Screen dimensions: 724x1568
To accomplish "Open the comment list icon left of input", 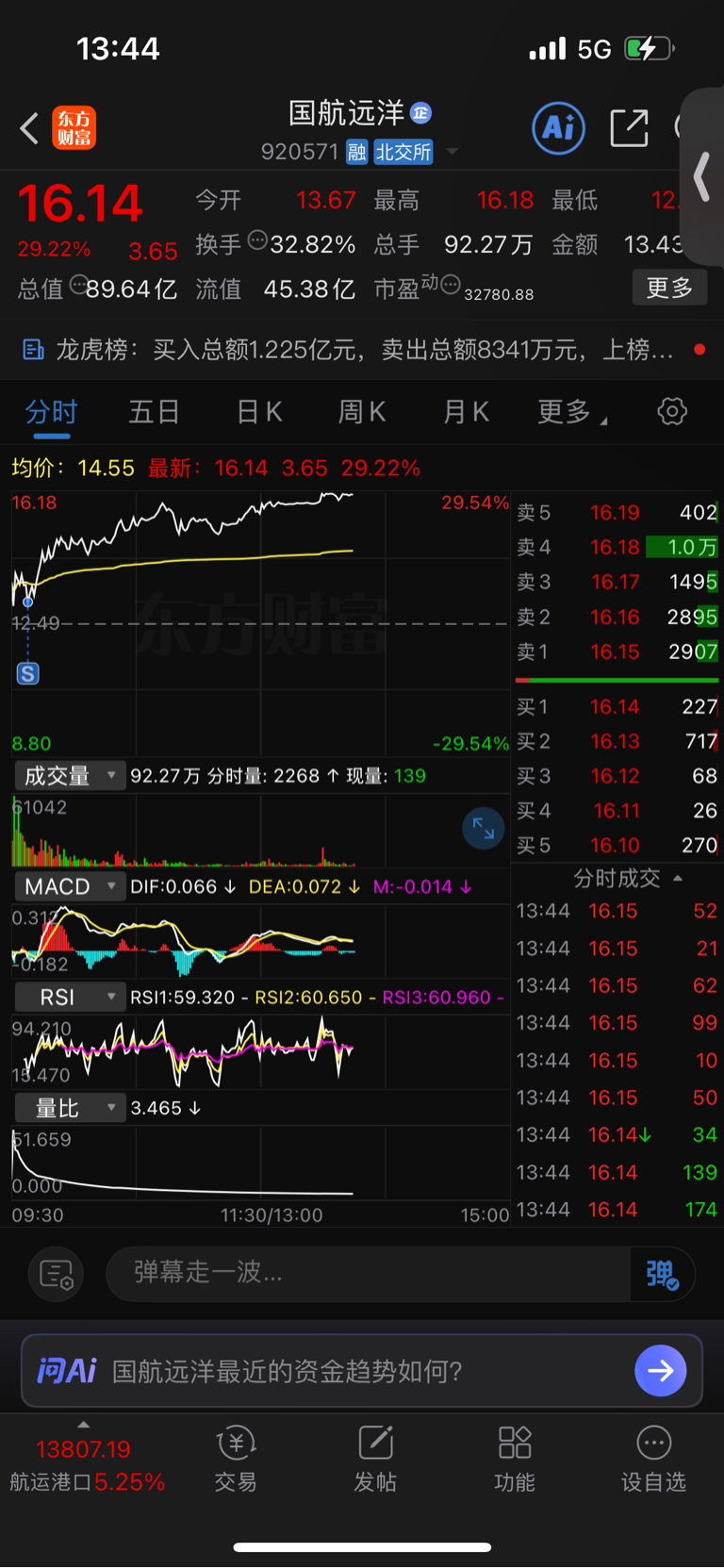I will [x=57, y=1275].
